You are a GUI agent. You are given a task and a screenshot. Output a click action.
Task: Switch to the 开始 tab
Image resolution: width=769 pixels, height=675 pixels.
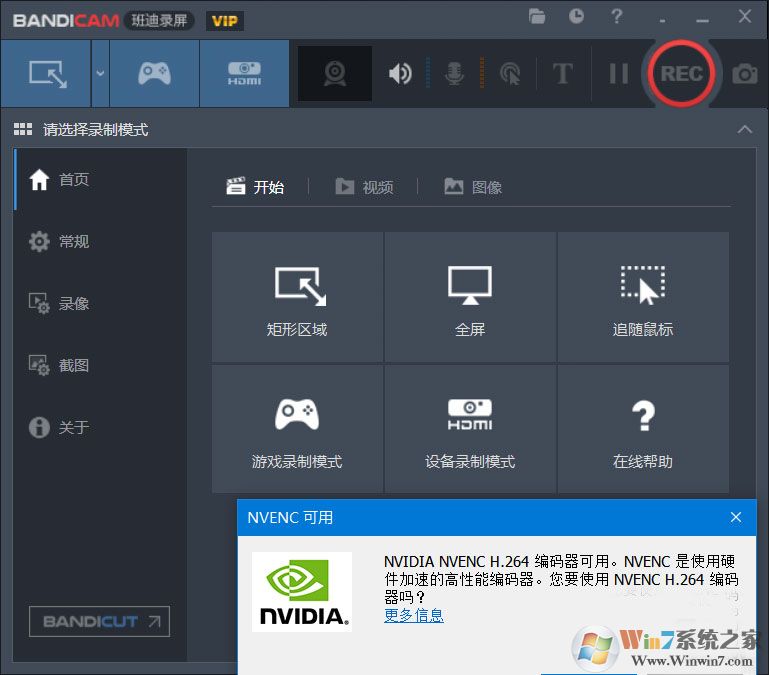click(256, 187)
